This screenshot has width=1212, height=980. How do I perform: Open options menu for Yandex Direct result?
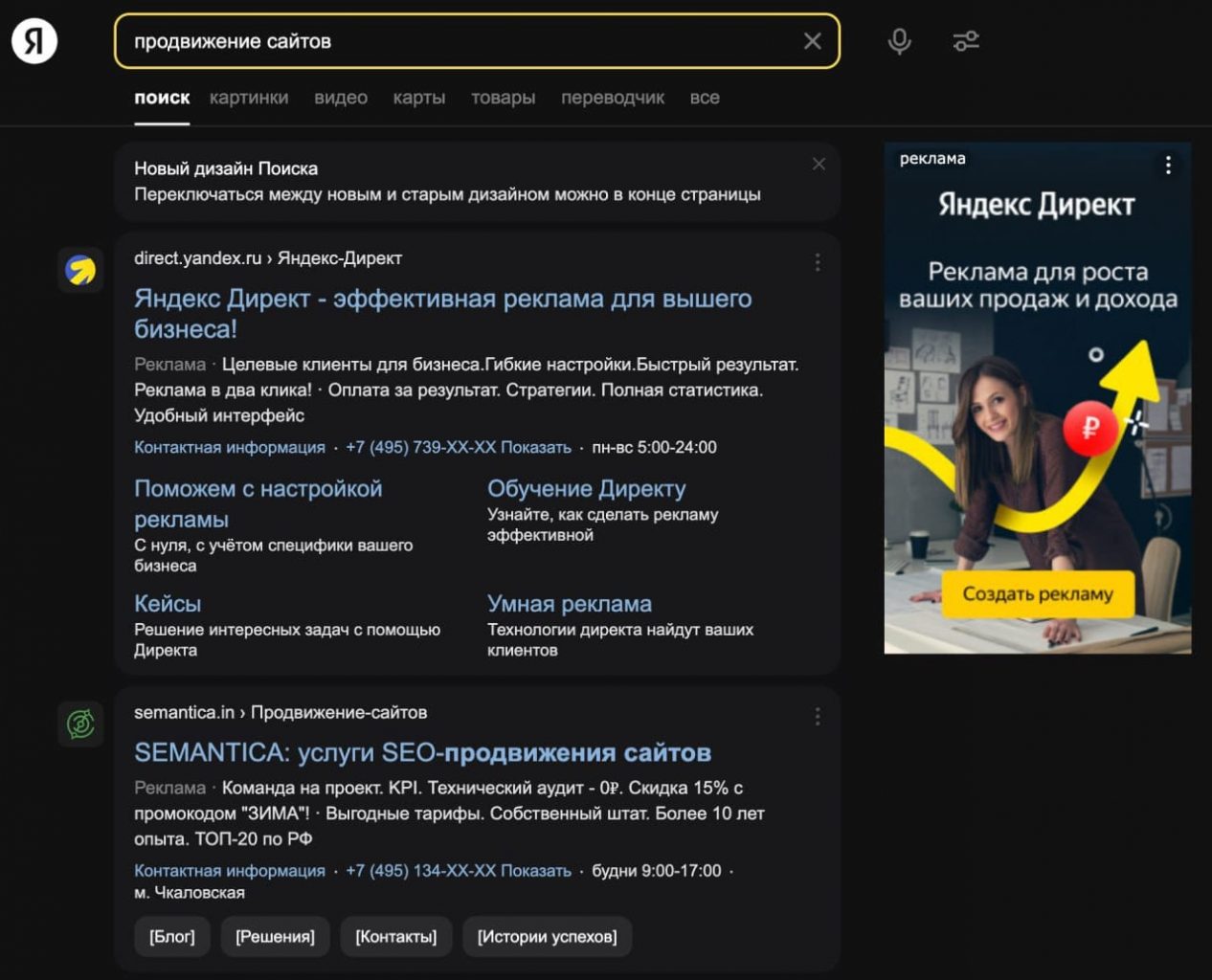(x=818, y=262)
